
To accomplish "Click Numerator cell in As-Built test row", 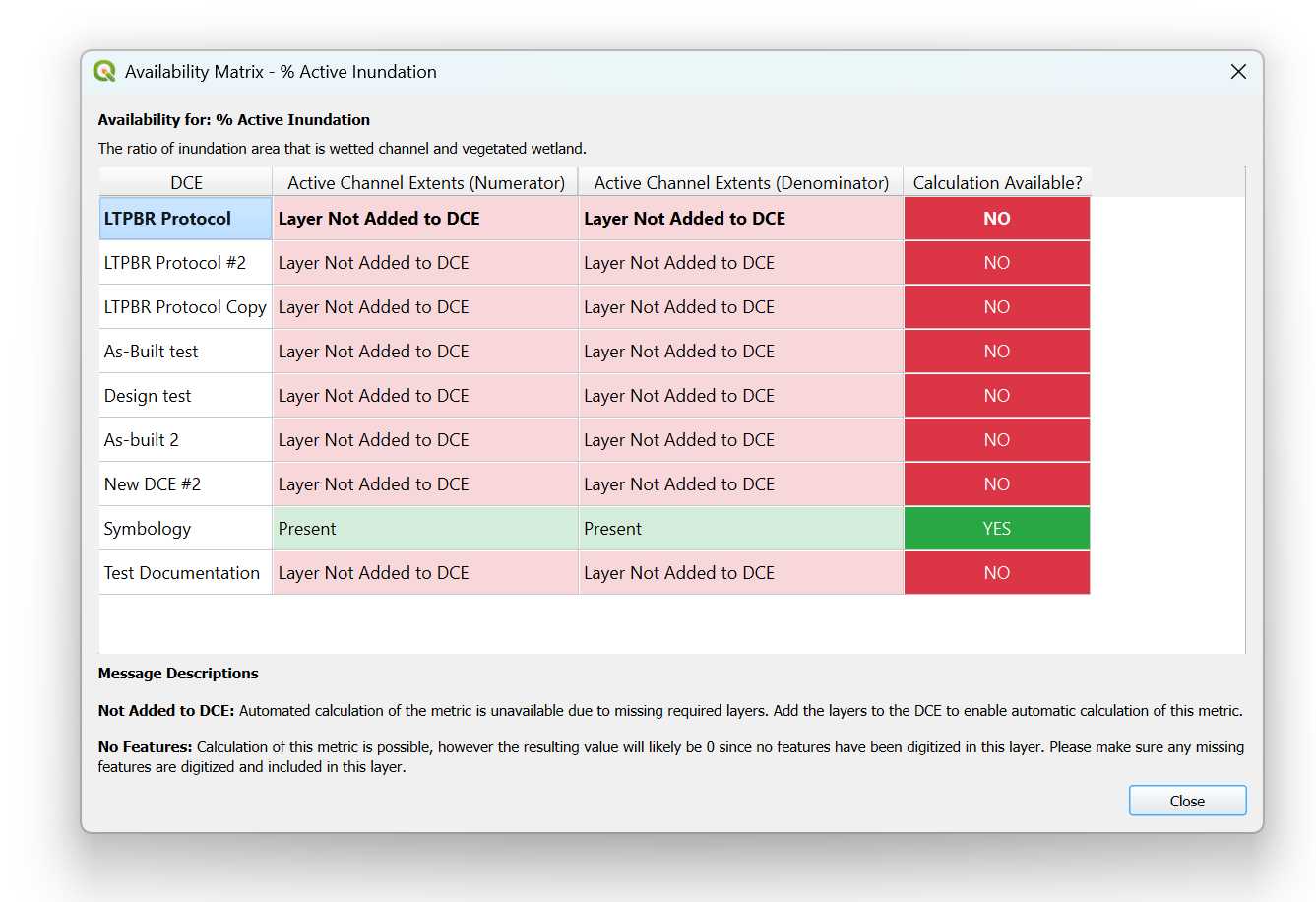I will [425, 352].
